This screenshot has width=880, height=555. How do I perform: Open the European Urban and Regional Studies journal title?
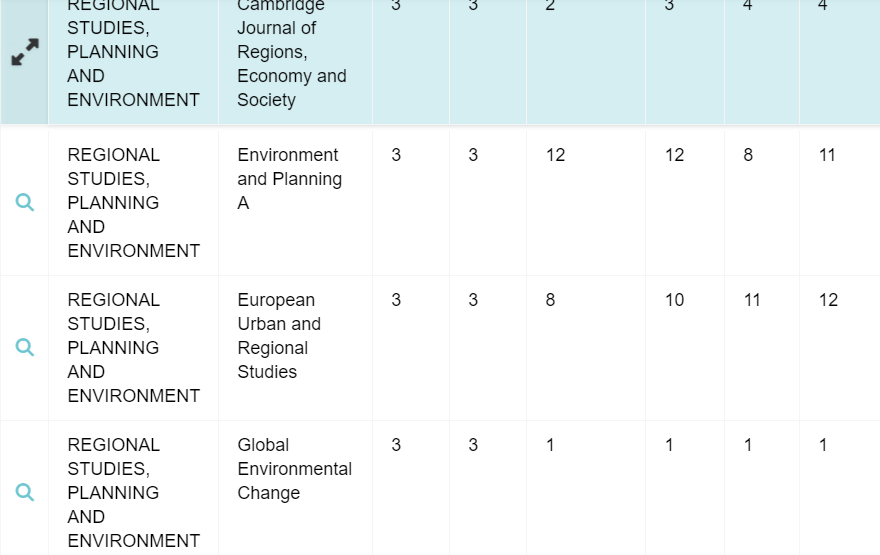(x=279, y=336)
